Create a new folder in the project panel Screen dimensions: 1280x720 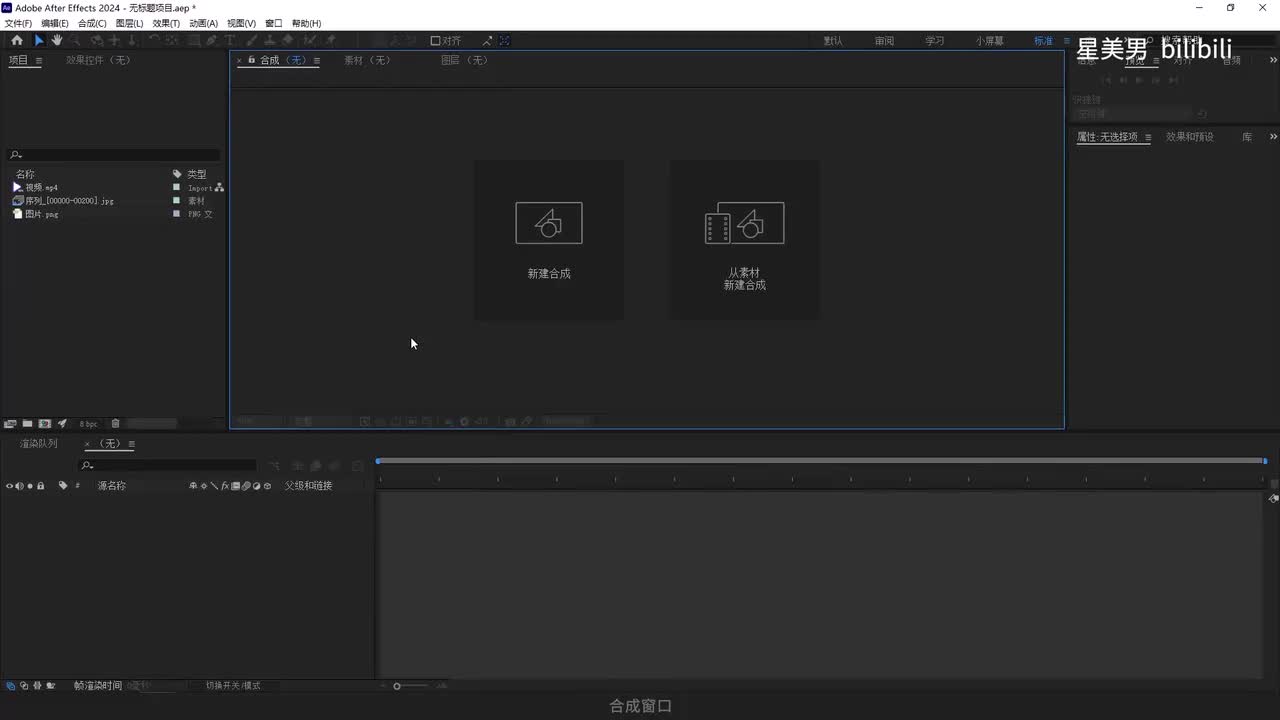28,424
